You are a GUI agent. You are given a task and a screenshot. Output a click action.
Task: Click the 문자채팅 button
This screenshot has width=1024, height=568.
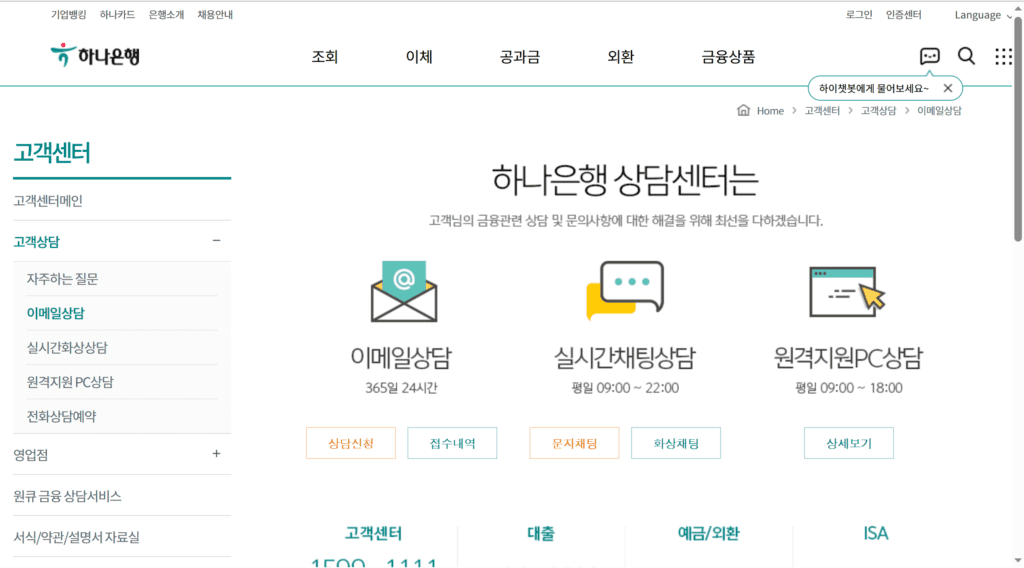click(574, 443)
